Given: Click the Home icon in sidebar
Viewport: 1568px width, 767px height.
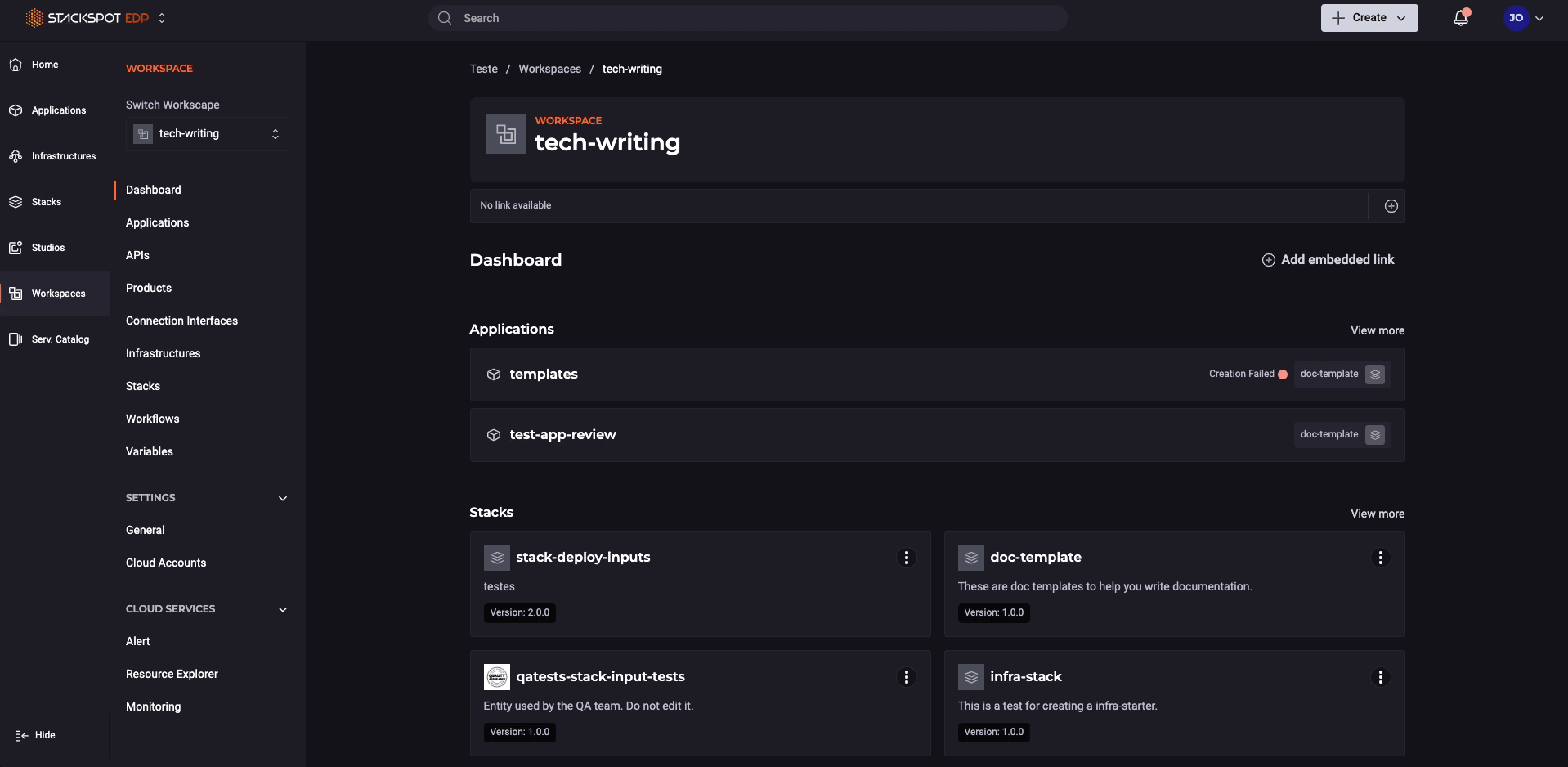Looking at the screenshot, I should [16, 65].
